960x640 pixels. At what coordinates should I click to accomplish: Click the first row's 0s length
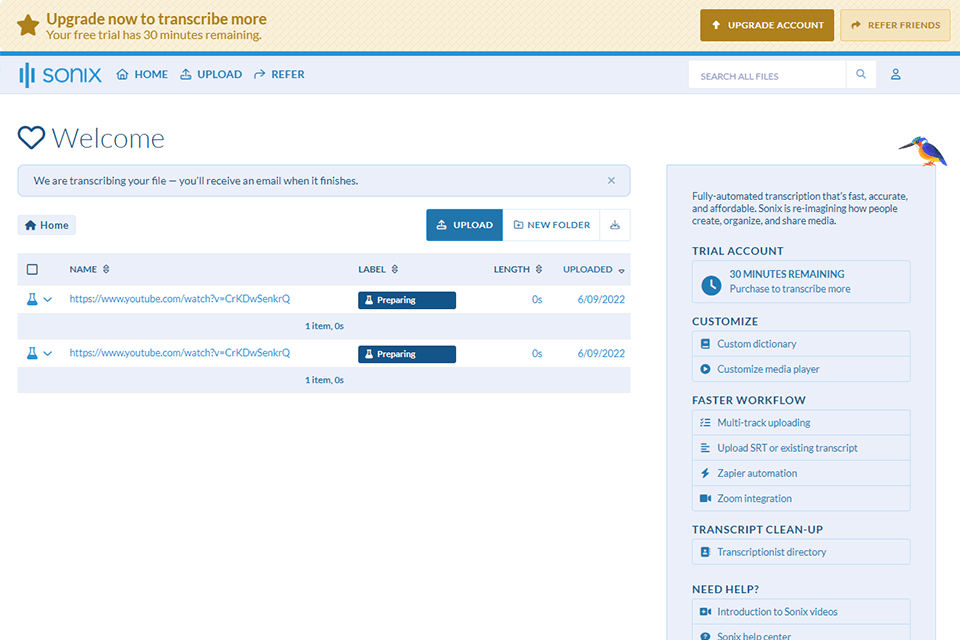click(537, 299)
